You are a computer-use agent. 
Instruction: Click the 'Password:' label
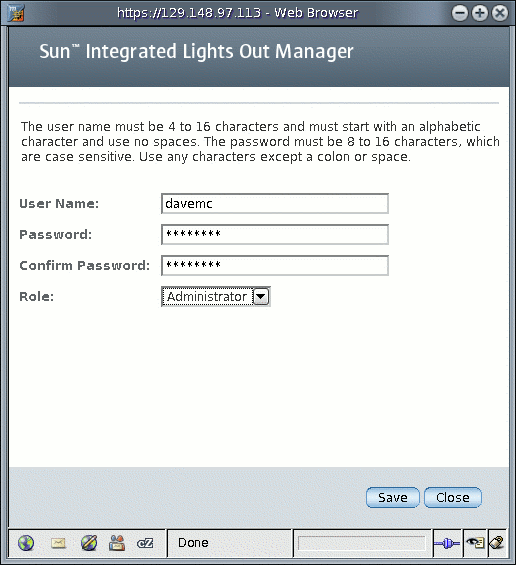[x=56, y=235]
